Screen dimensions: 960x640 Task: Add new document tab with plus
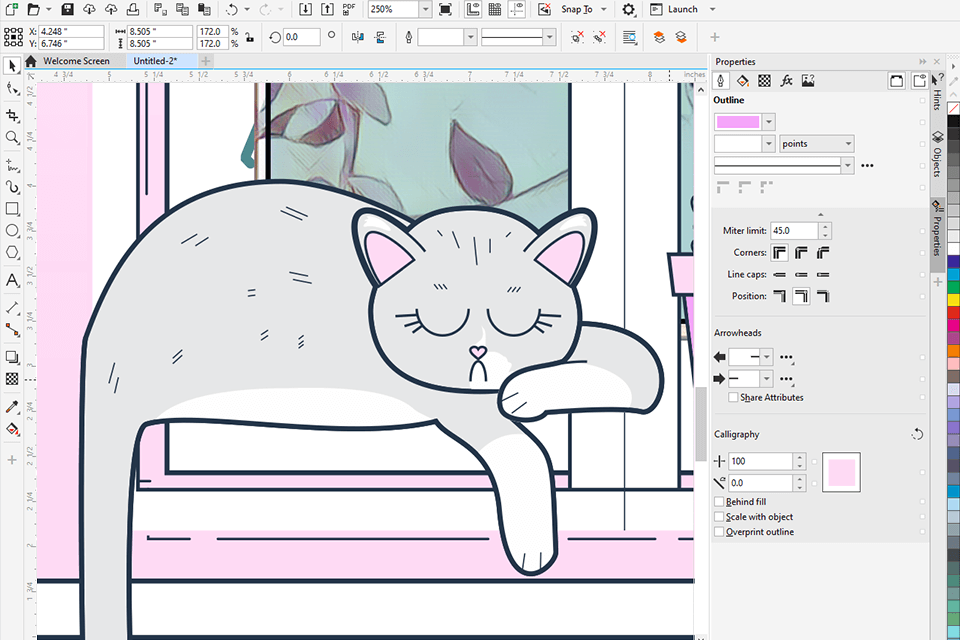pos(206,61)
